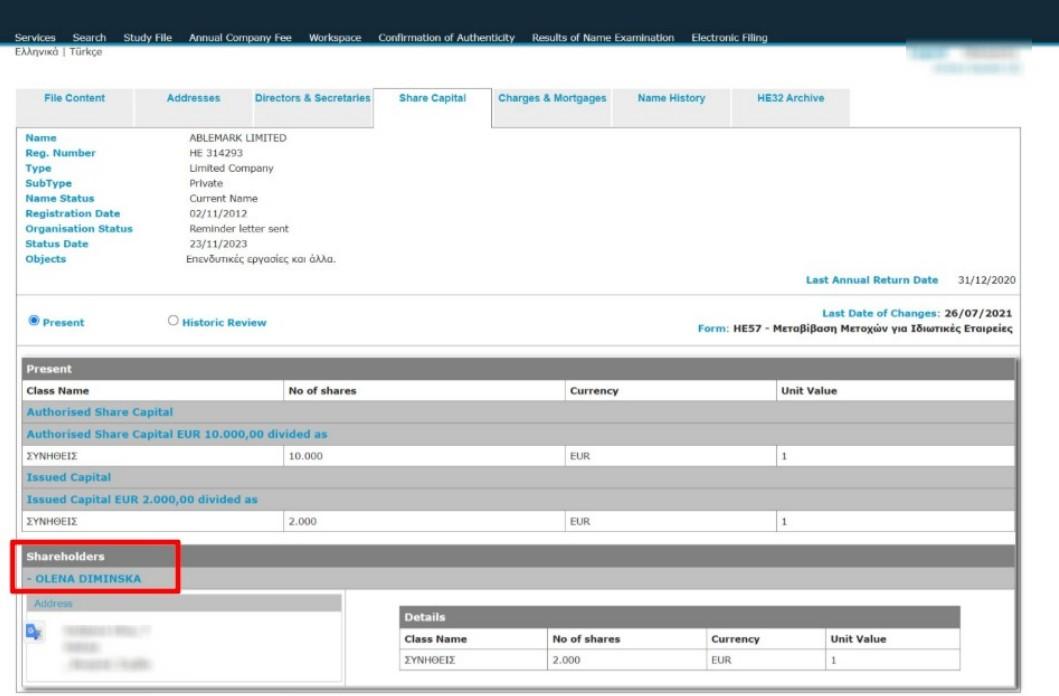This screenshot has width=1059, height=696.
Task: Go to Annual Company Fee
Action: pos(240,38)
